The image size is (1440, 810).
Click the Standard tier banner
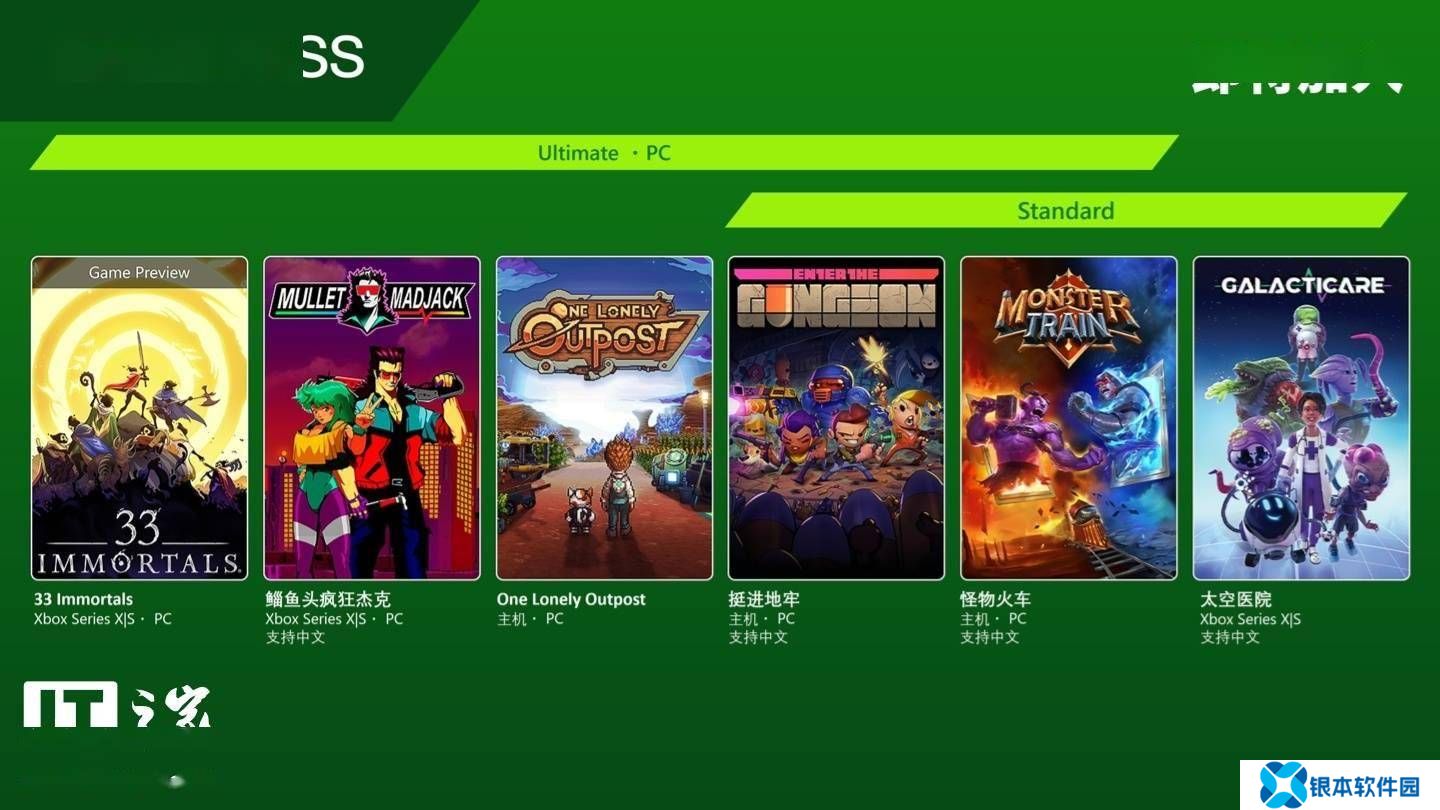1066,211
